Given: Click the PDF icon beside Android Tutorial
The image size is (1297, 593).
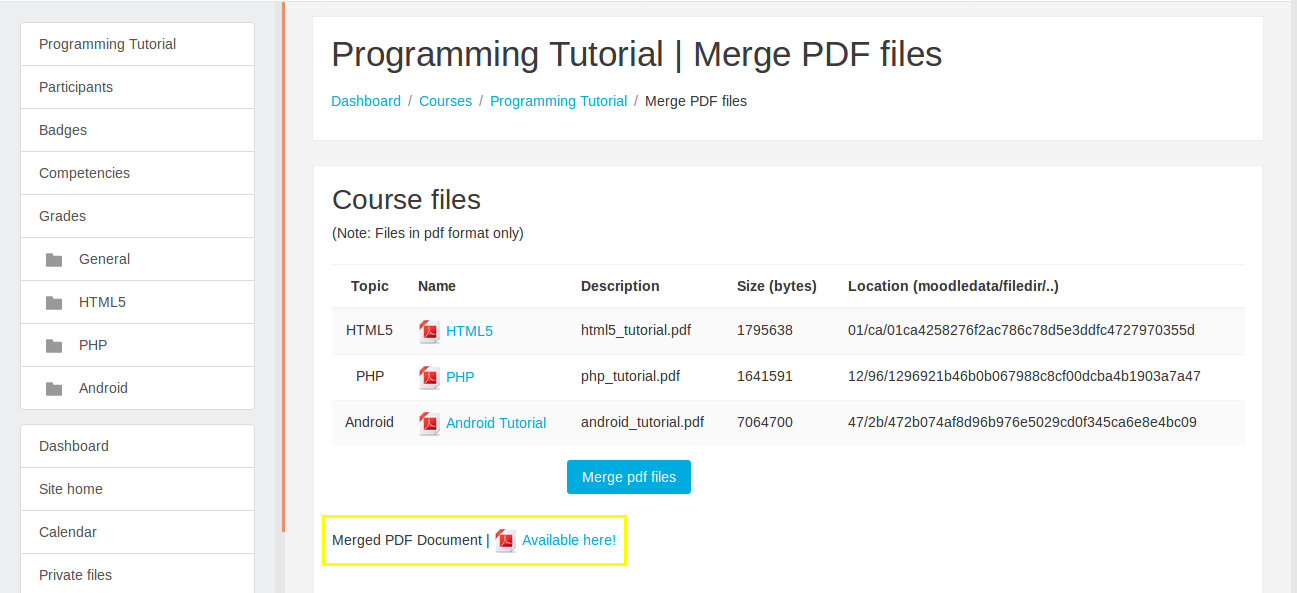Looking at the screenshot, I should pyautogui.click(x=429, y=423).
